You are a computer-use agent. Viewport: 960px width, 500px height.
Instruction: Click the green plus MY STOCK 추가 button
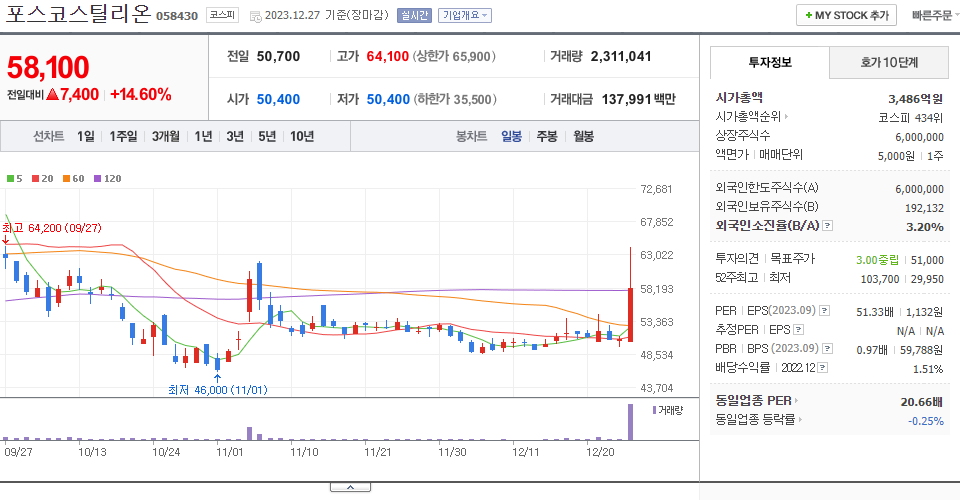click(x=846, y=15)
